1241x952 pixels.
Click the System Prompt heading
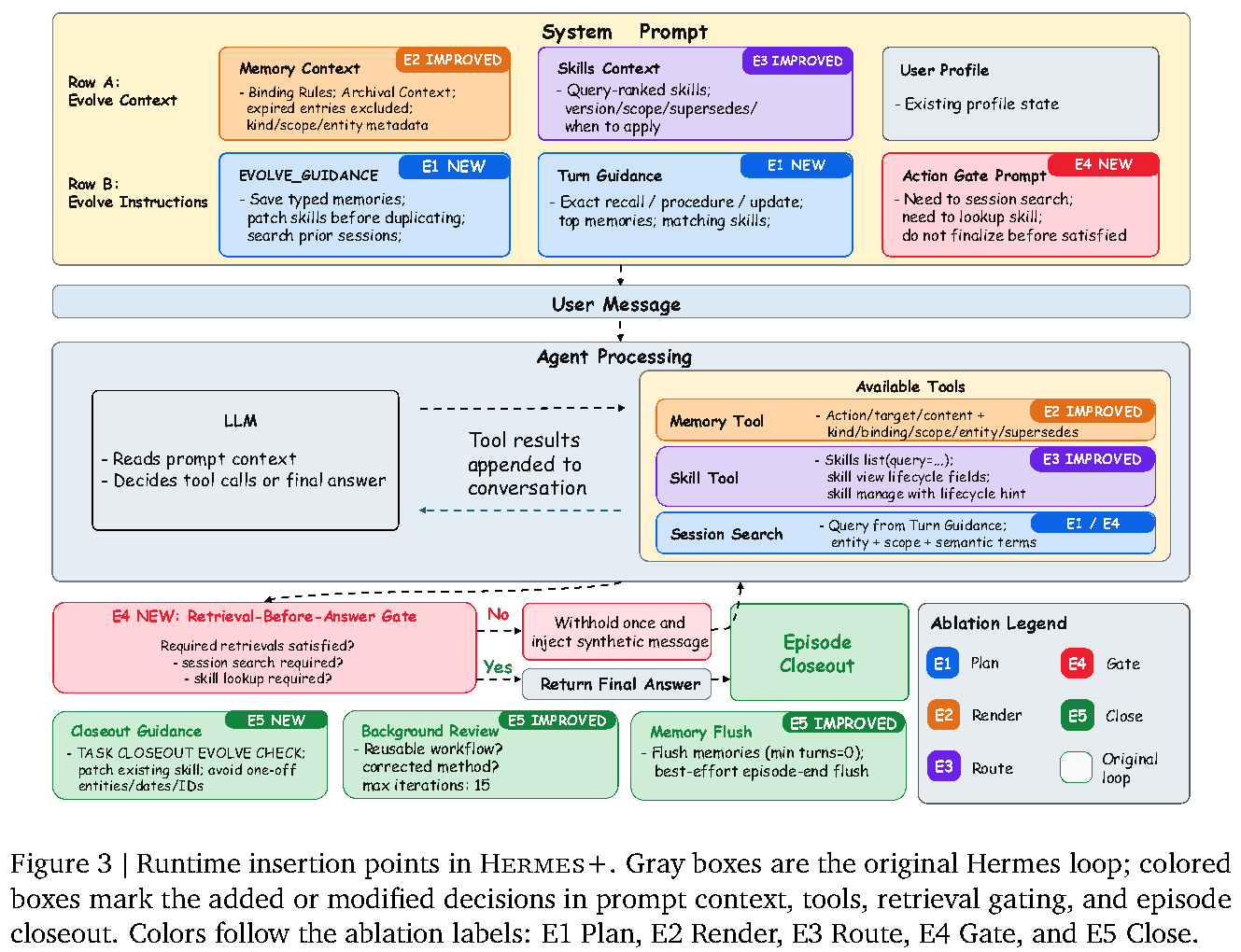click(x=624, y=32)
